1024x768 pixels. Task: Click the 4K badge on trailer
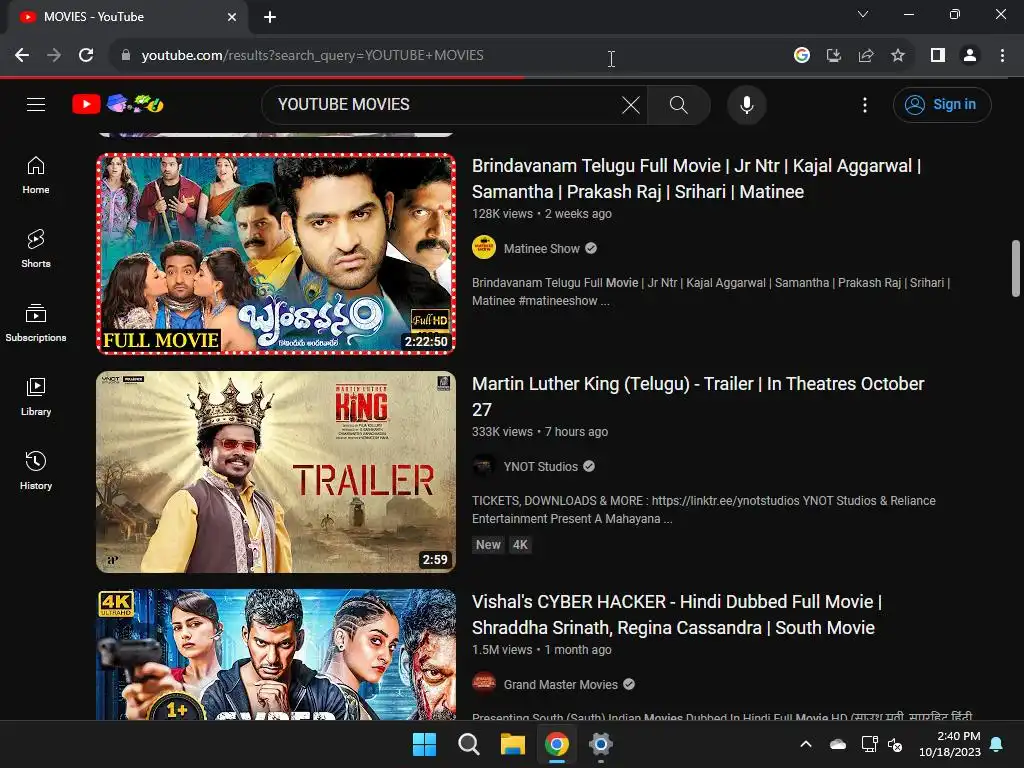[x=520, y=545]
